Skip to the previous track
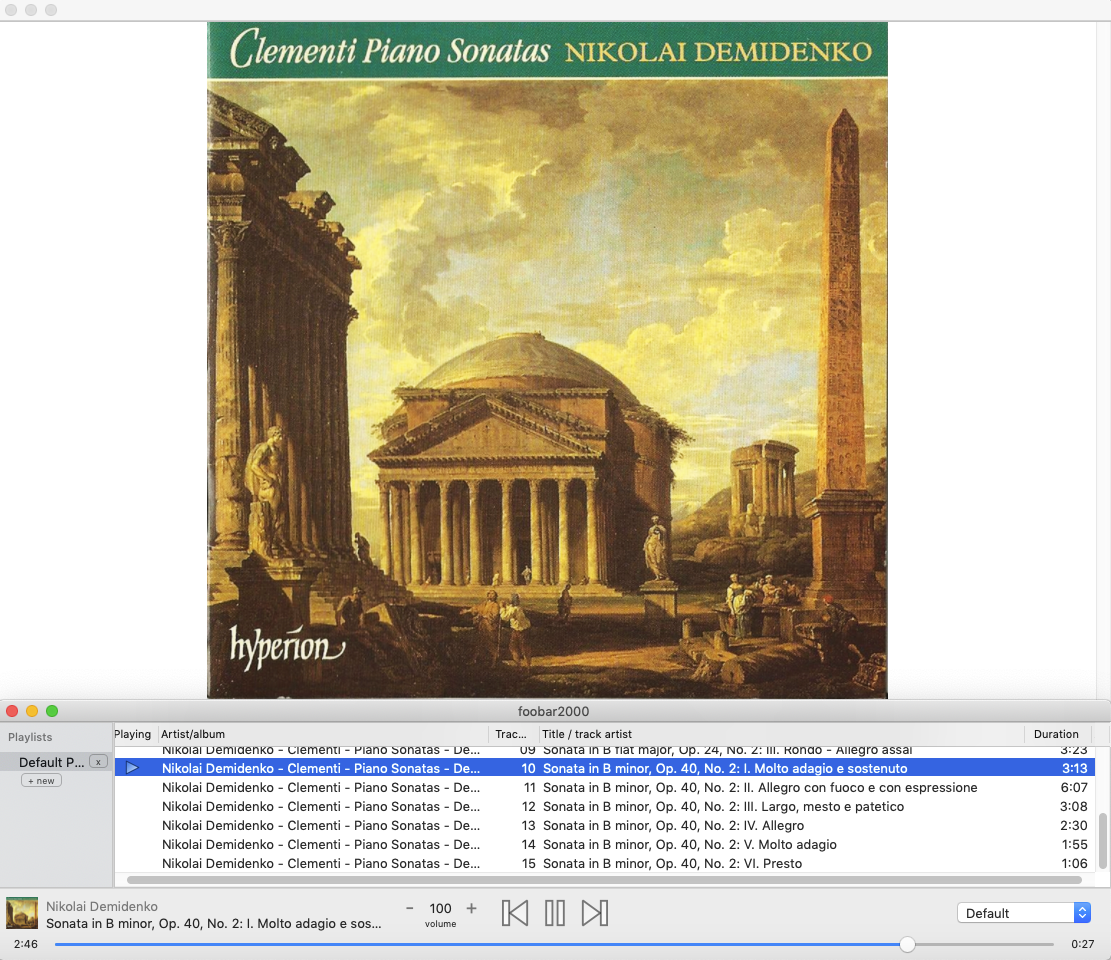This screenshot has height=960, width=1111. point(515,913)
